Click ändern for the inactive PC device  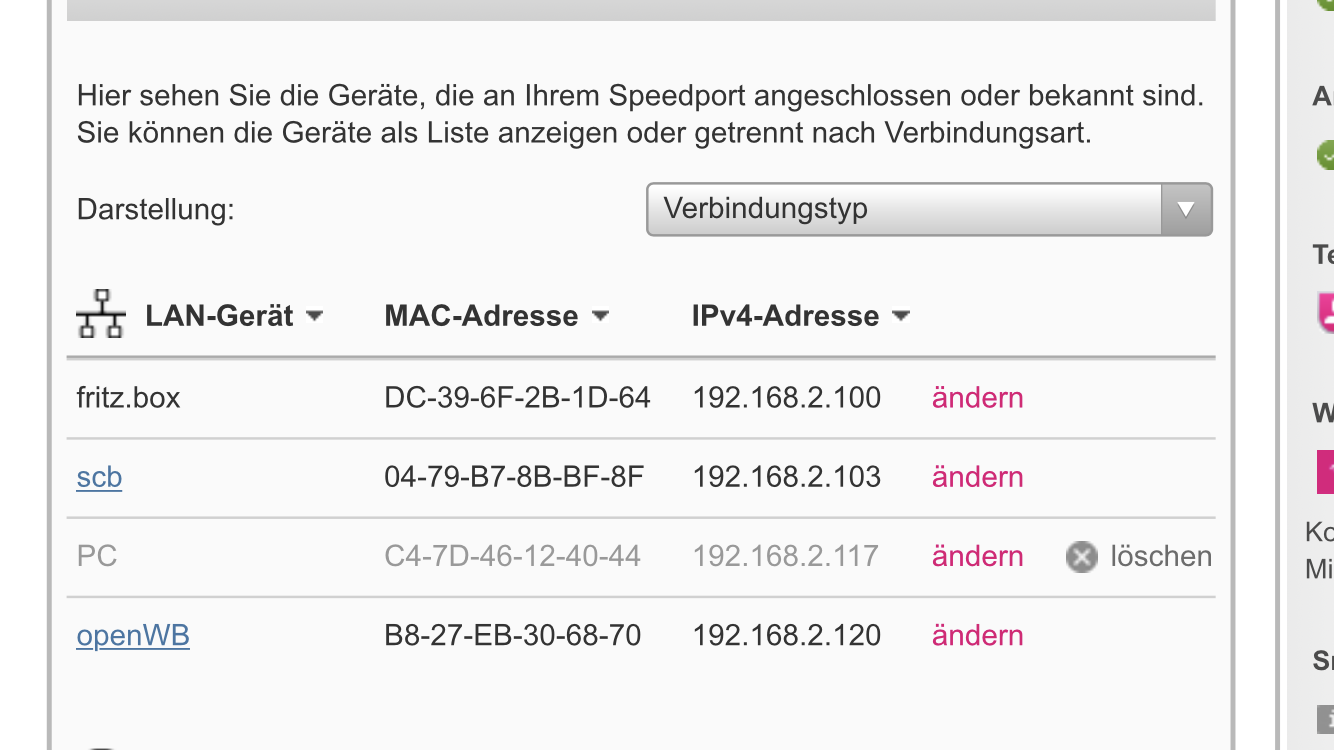(x=977, y=556)
